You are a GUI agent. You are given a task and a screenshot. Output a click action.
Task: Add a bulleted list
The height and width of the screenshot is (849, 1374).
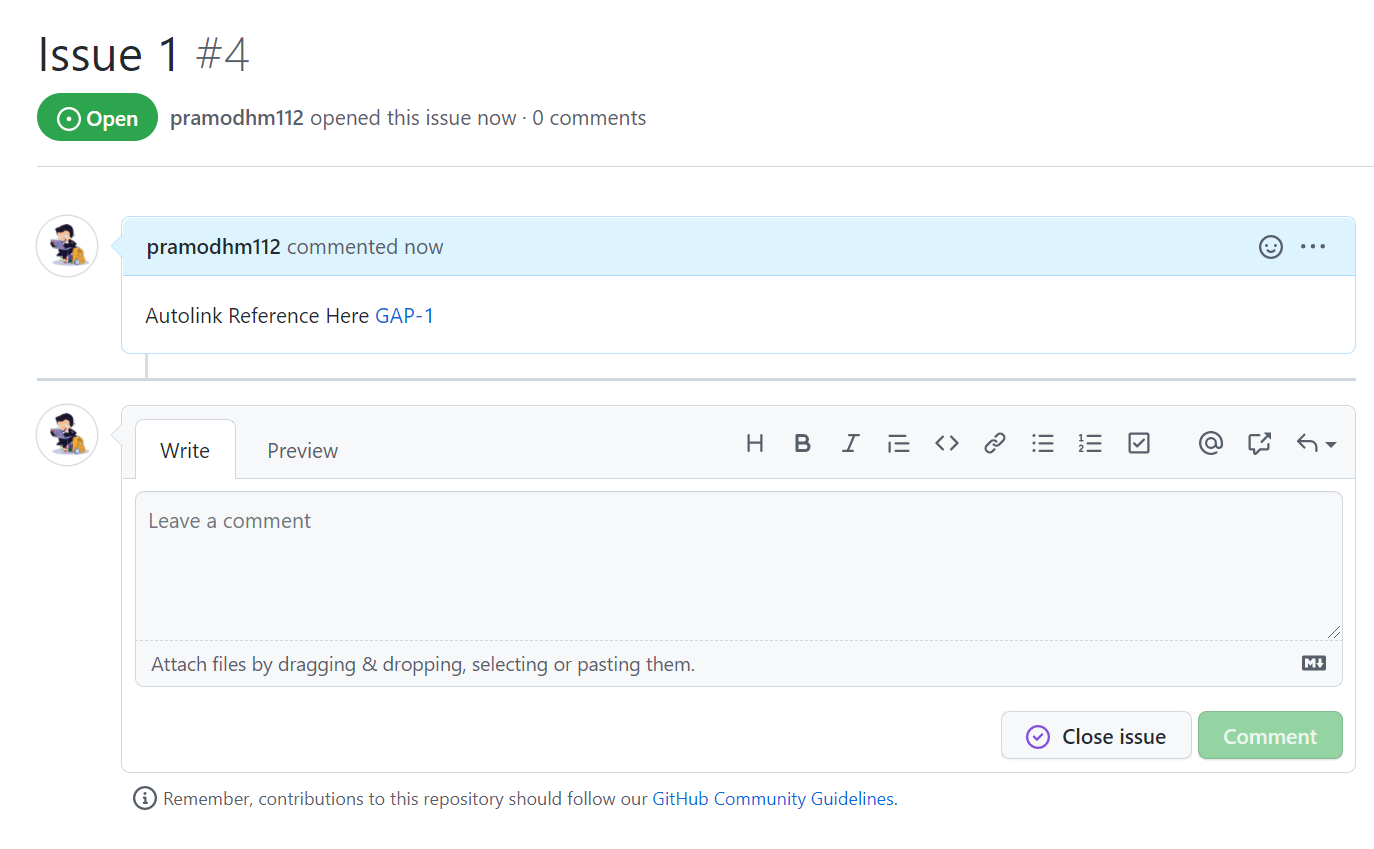click(x=1043, y=443)
